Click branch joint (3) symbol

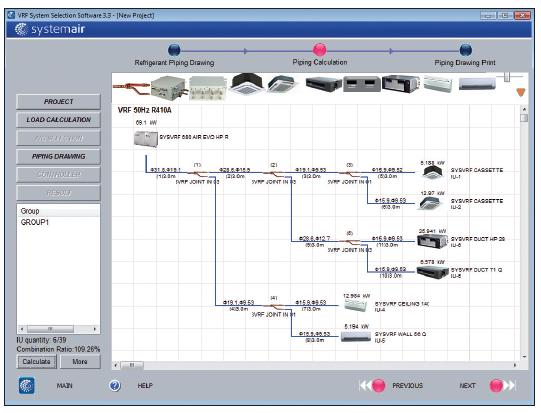350,173
